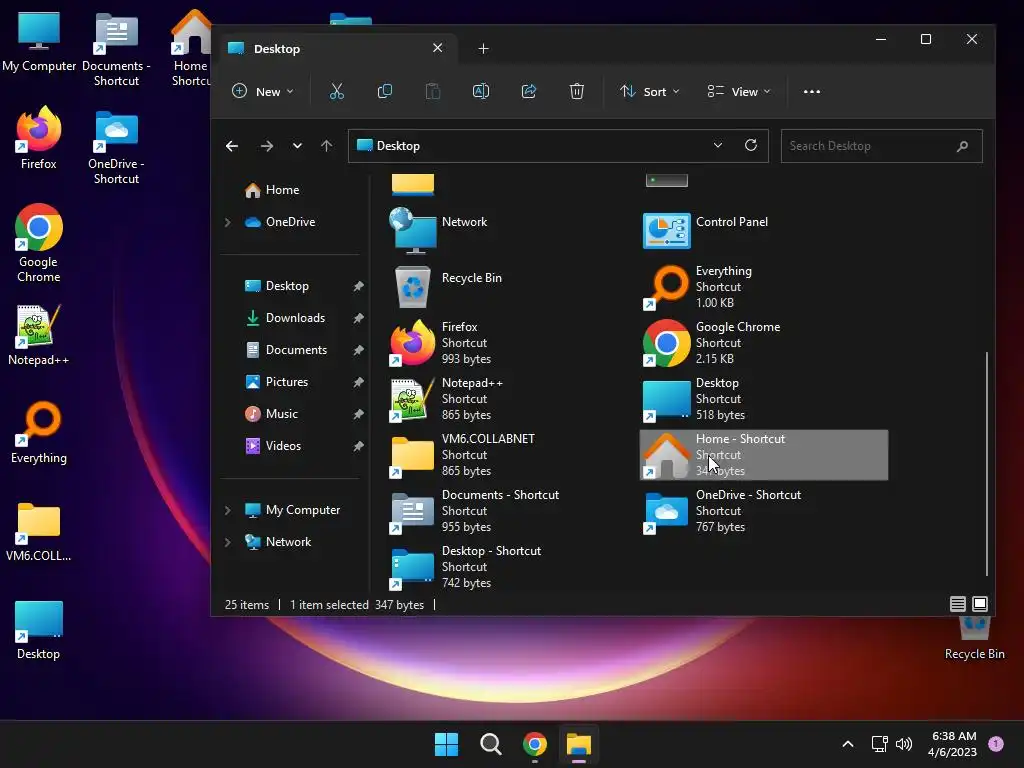The height and width of the screenshot is (768, 1024).
Task: Open the View dropdown menu
Action: (x=739, y=91)
